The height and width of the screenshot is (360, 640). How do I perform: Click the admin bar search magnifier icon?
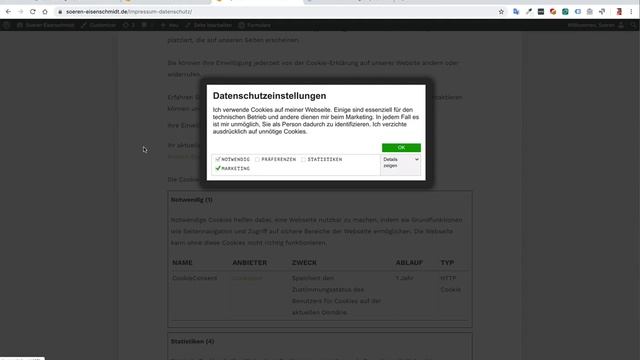pyautogui.click(x=634, y=25)
